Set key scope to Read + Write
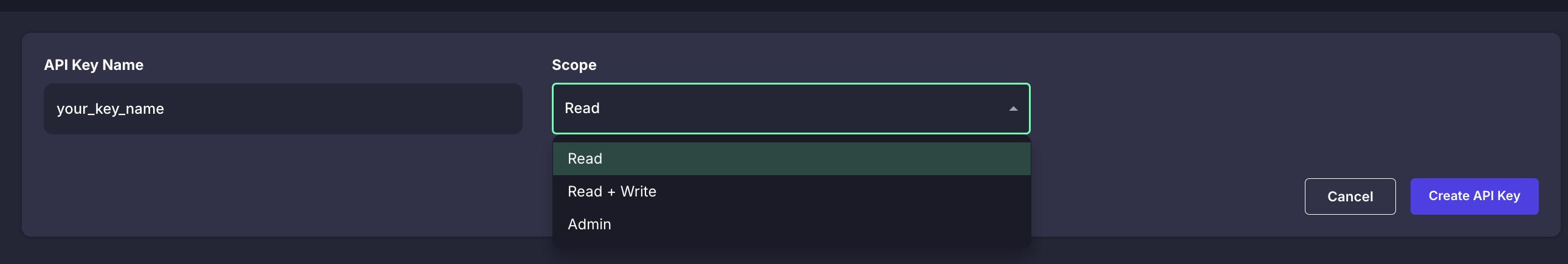Image resolution: width=1568 pixels, height=264 pixels. click(791, 192)
